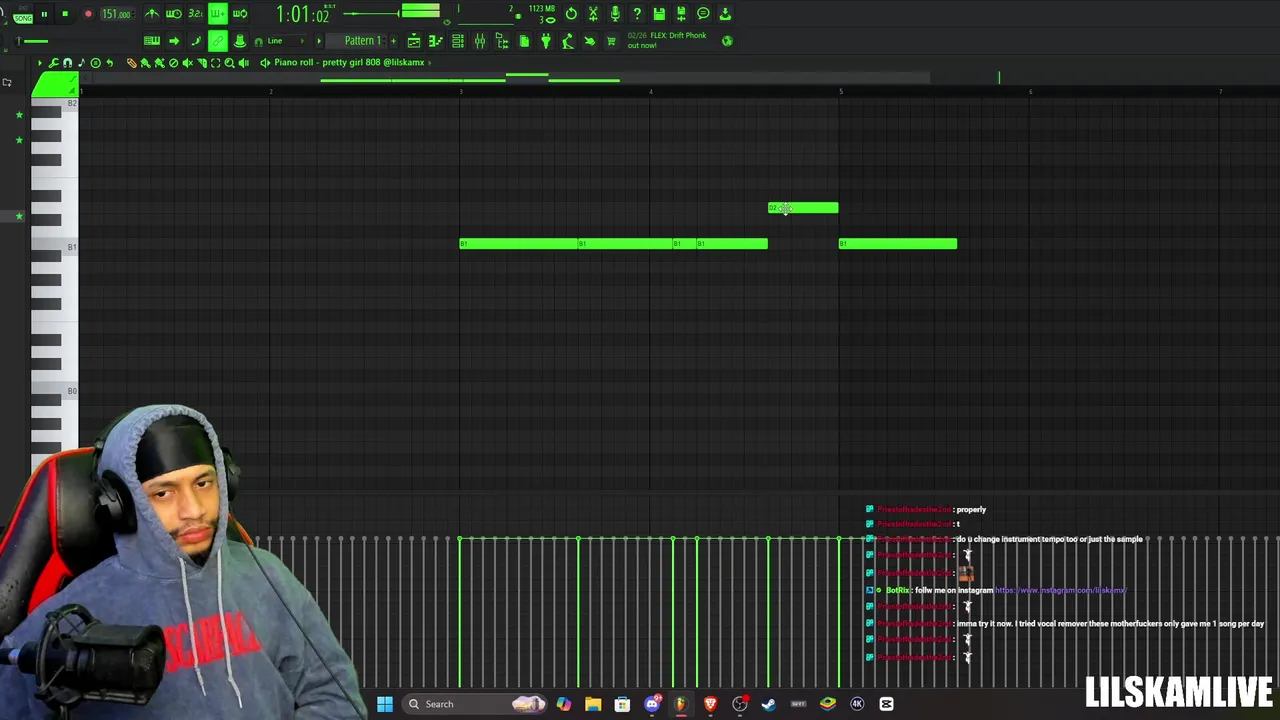The height and width of the screenshot is (720, 1280).
Task: Open help with the question mark icon
Action: pos(637,14)
